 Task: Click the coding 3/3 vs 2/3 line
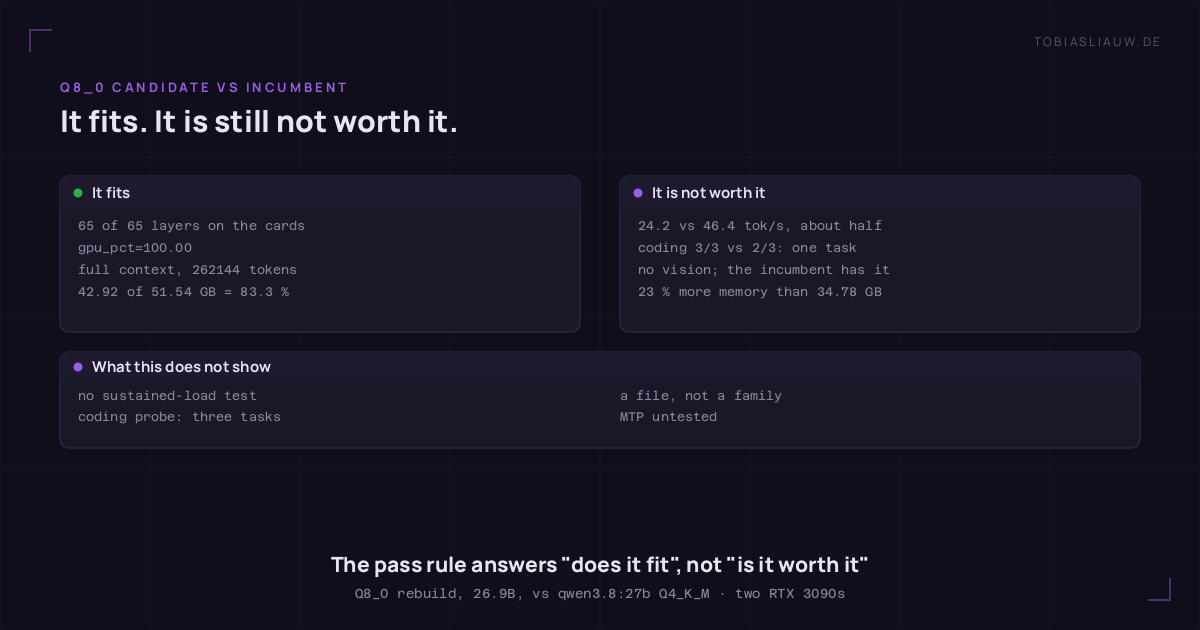pos(747,248)
